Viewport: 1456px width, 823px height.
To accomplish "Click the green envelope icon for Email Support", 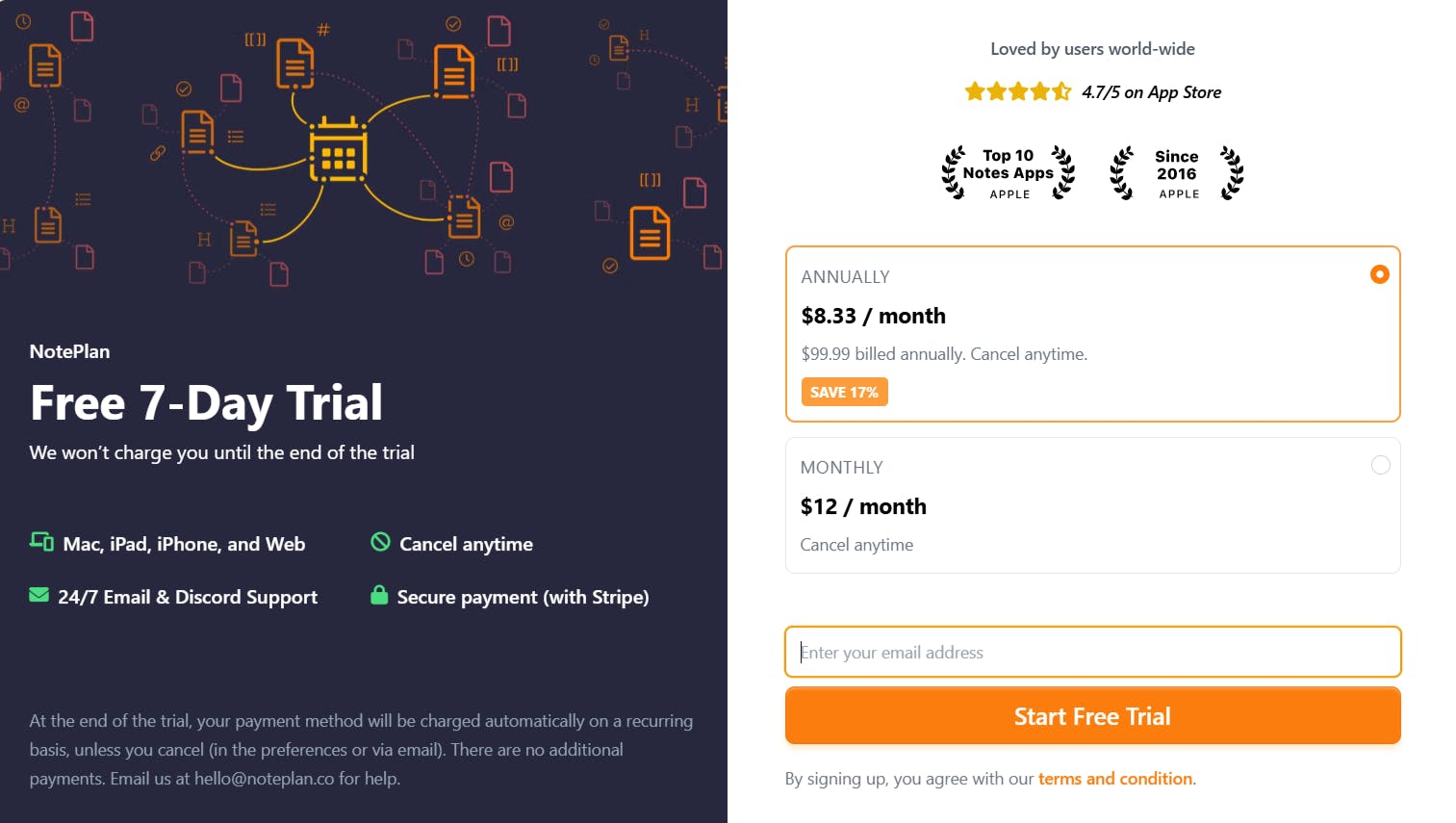I will point(38,594).
